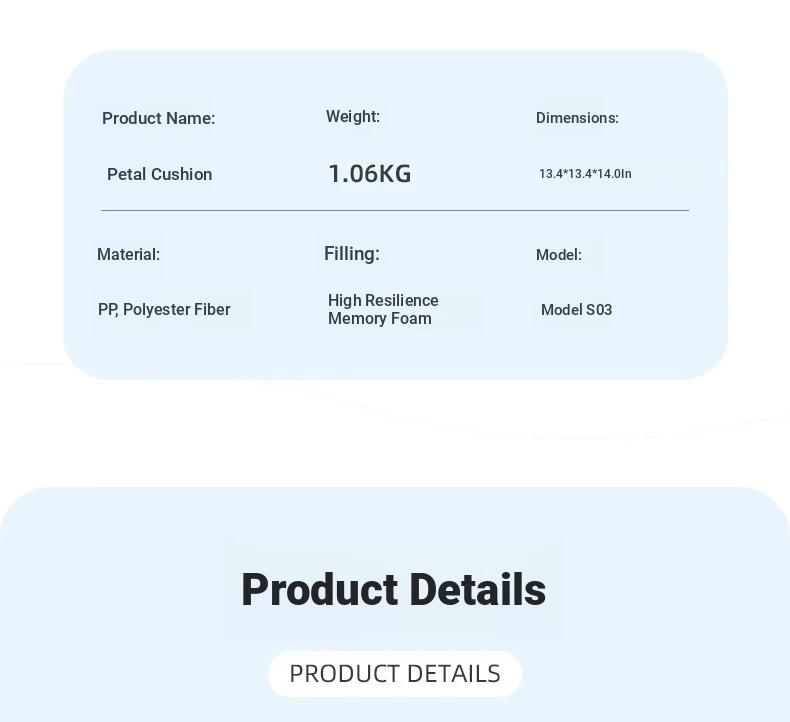
Task: Click the 'Product Name:' label
Action: 159,118
